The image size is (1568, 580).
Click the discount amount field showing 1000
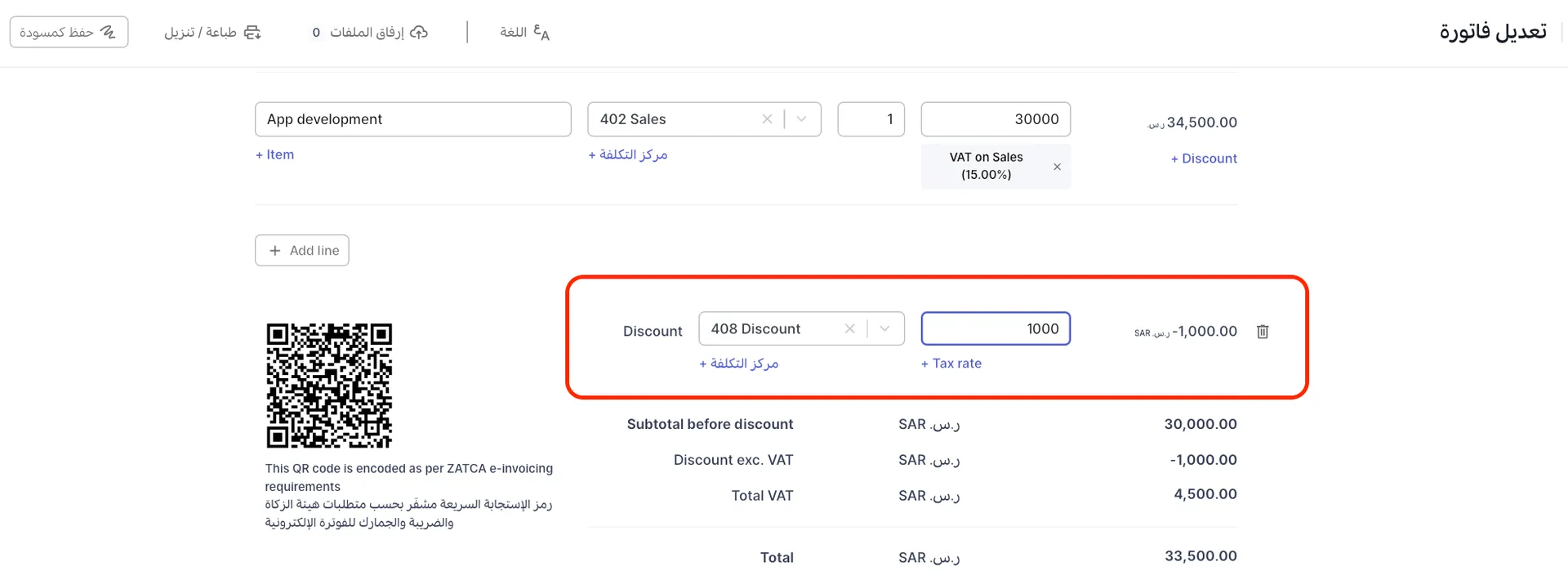(x=996, y=328)
